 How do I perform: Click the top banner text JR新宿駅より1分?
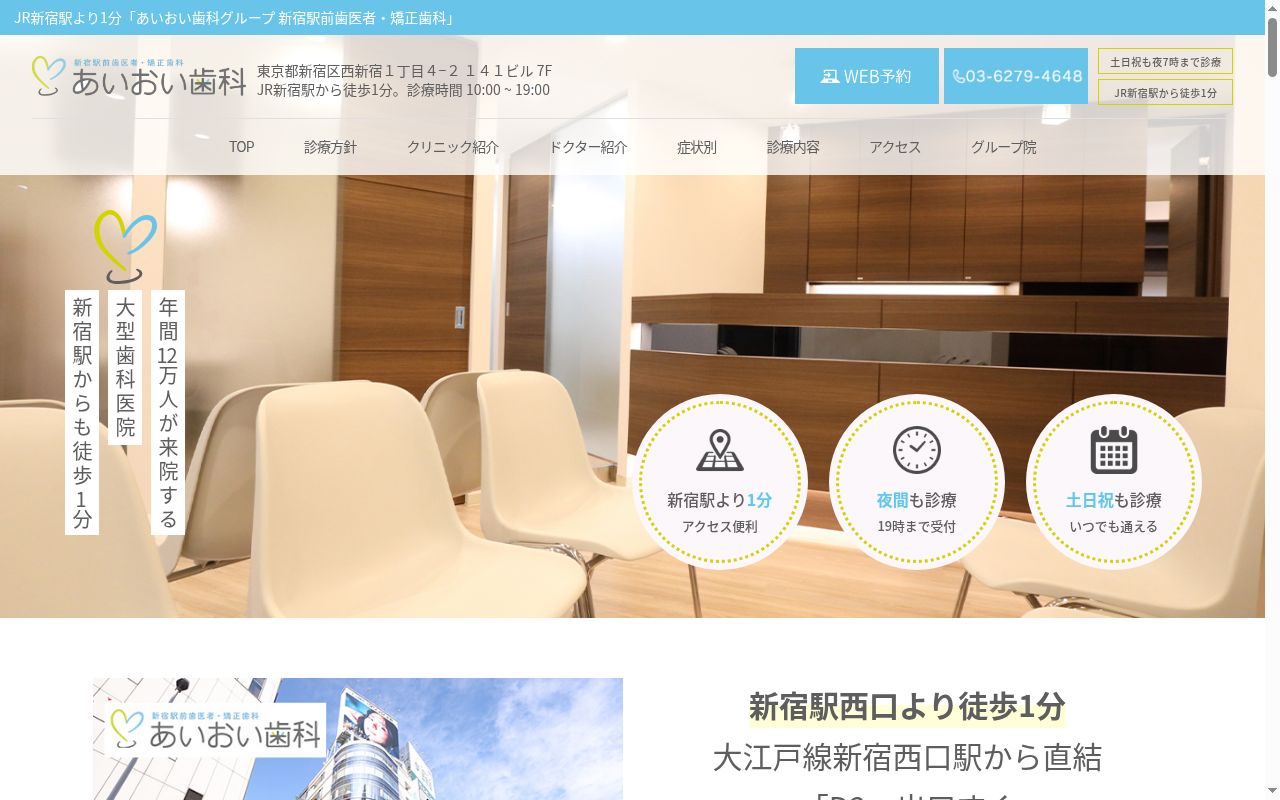tap(68, 18)
